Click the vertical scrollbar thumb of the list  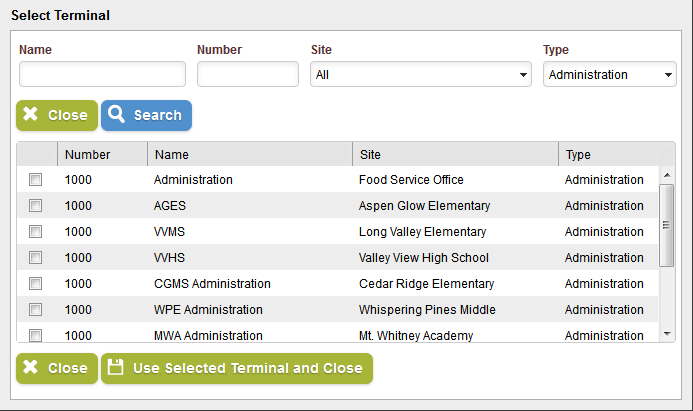pos(666,225)
